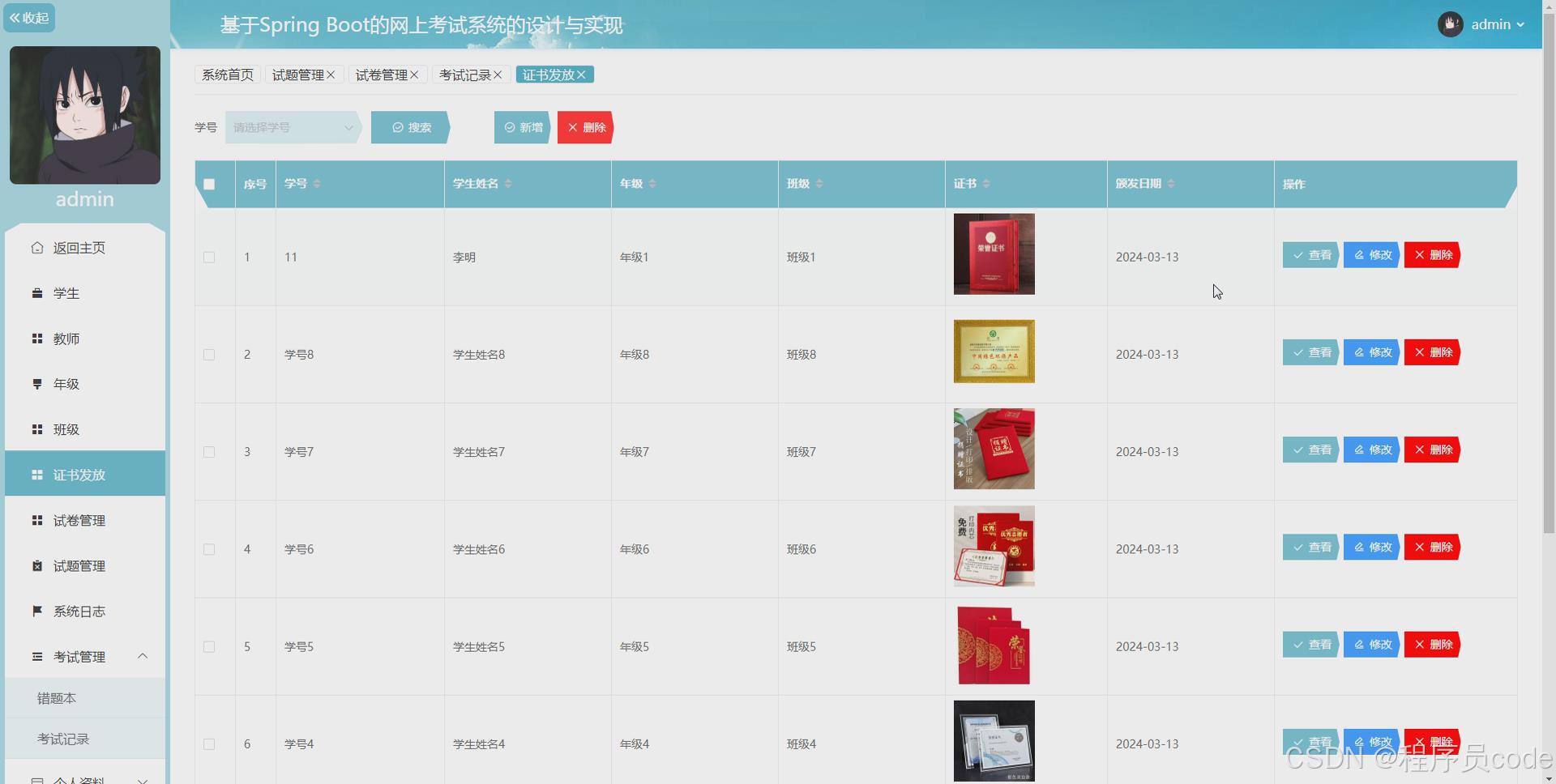
Task: Click the briefcase icon beside 学生
Action: [37, 293]
